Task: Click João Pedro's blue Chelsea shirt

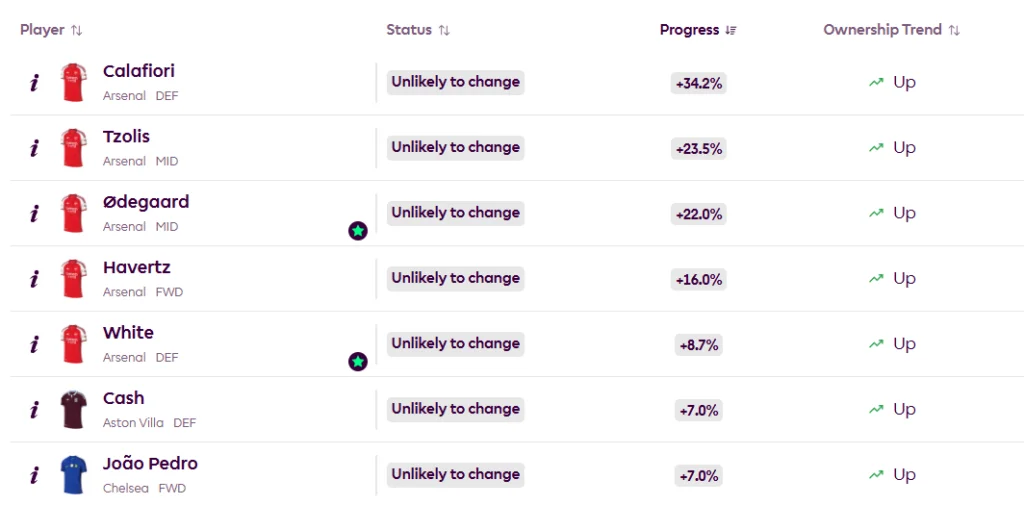Action: pyautogui.click(x=73, y=475)
